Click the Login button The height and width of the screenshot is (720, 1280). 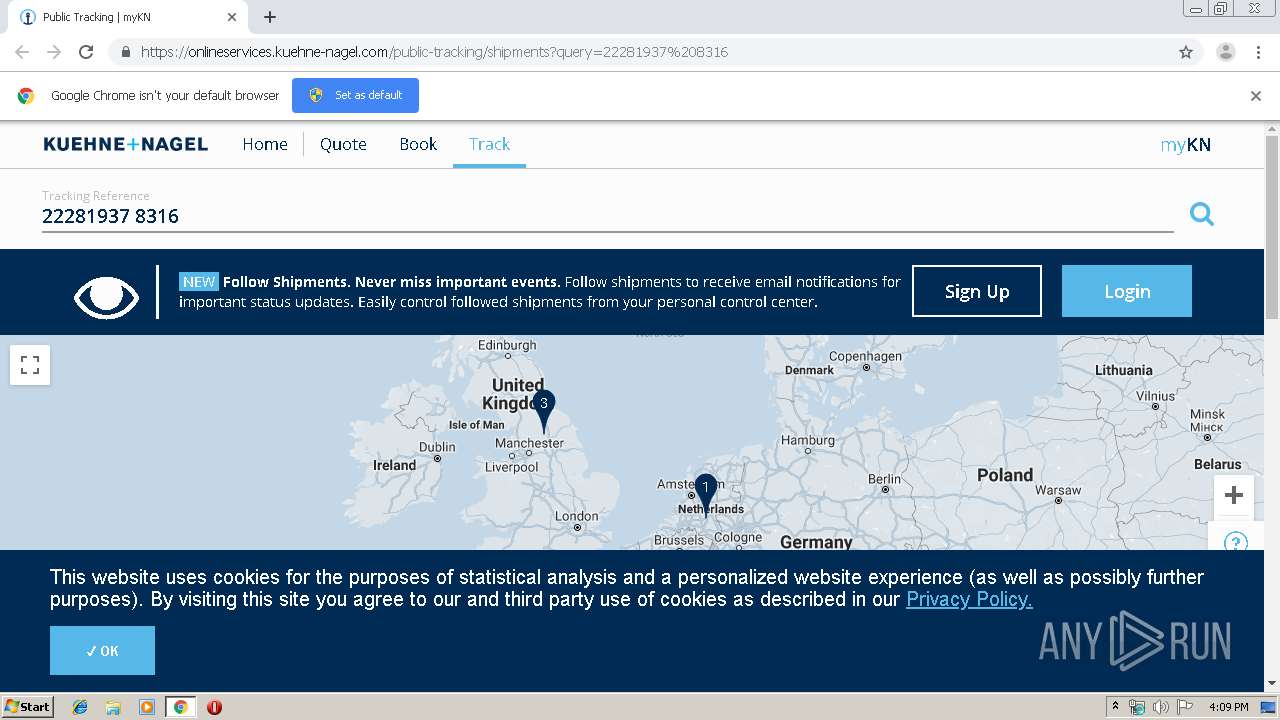coord(1127,291)
